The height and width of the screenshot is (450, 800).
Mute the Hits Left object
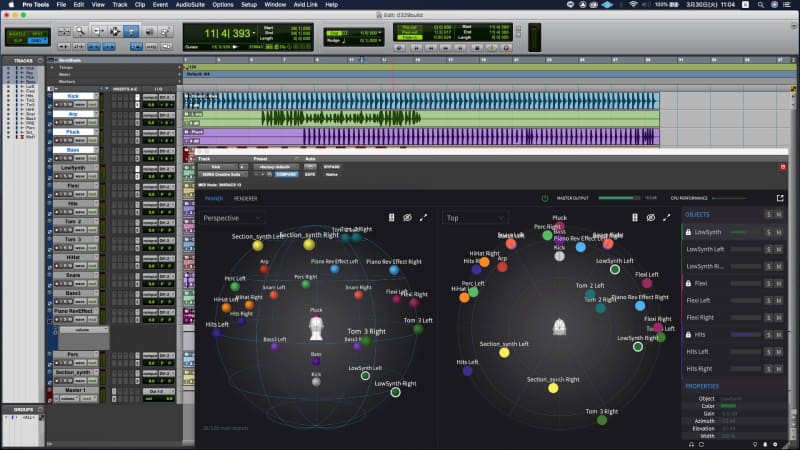pos(779,352)
